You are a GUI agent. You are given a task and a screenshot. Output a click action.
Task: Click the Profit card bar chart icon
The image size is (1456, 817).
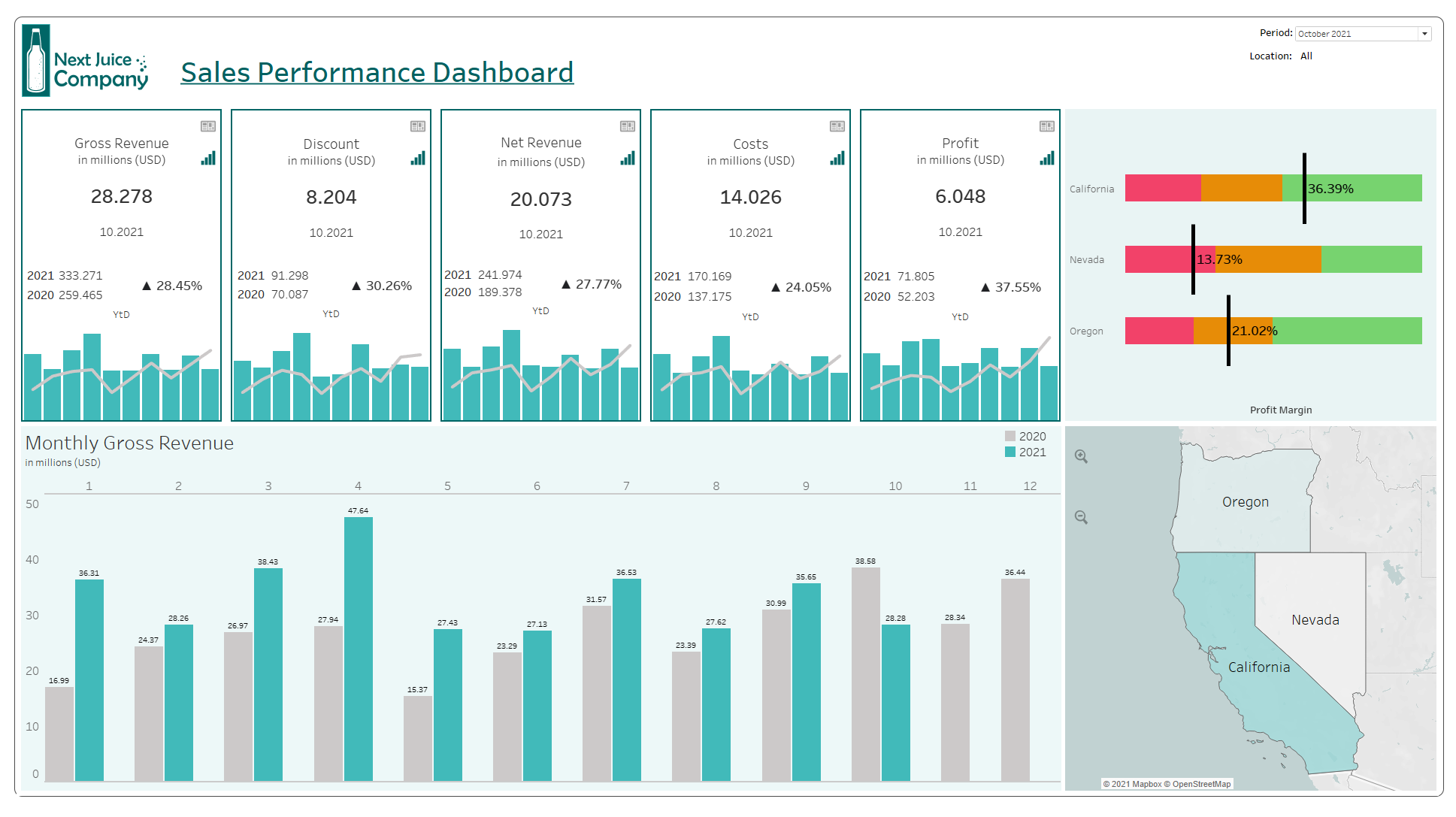(1047, 158)
